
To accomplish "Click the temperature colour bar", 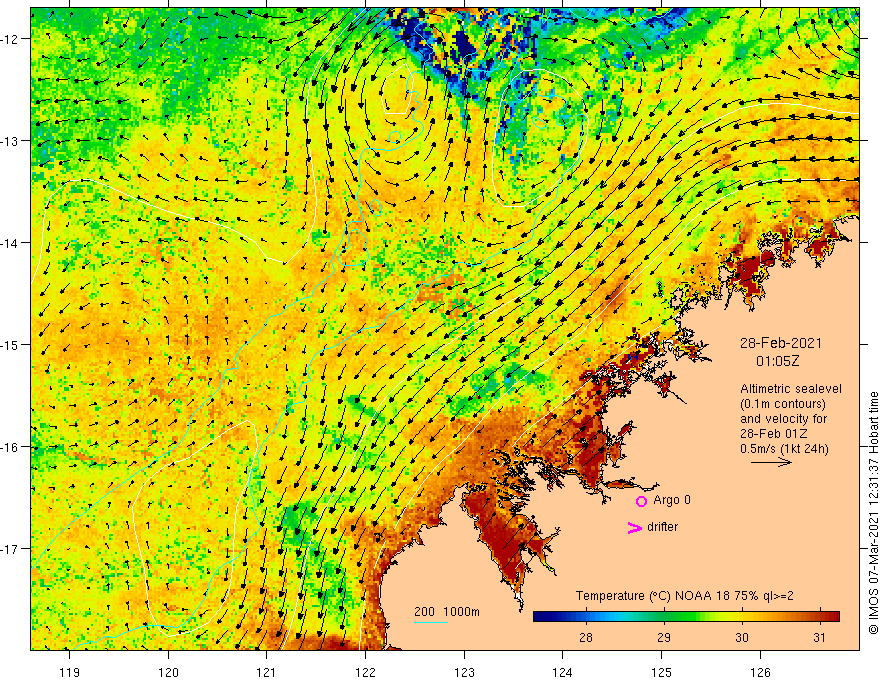I will coord(686,617).
